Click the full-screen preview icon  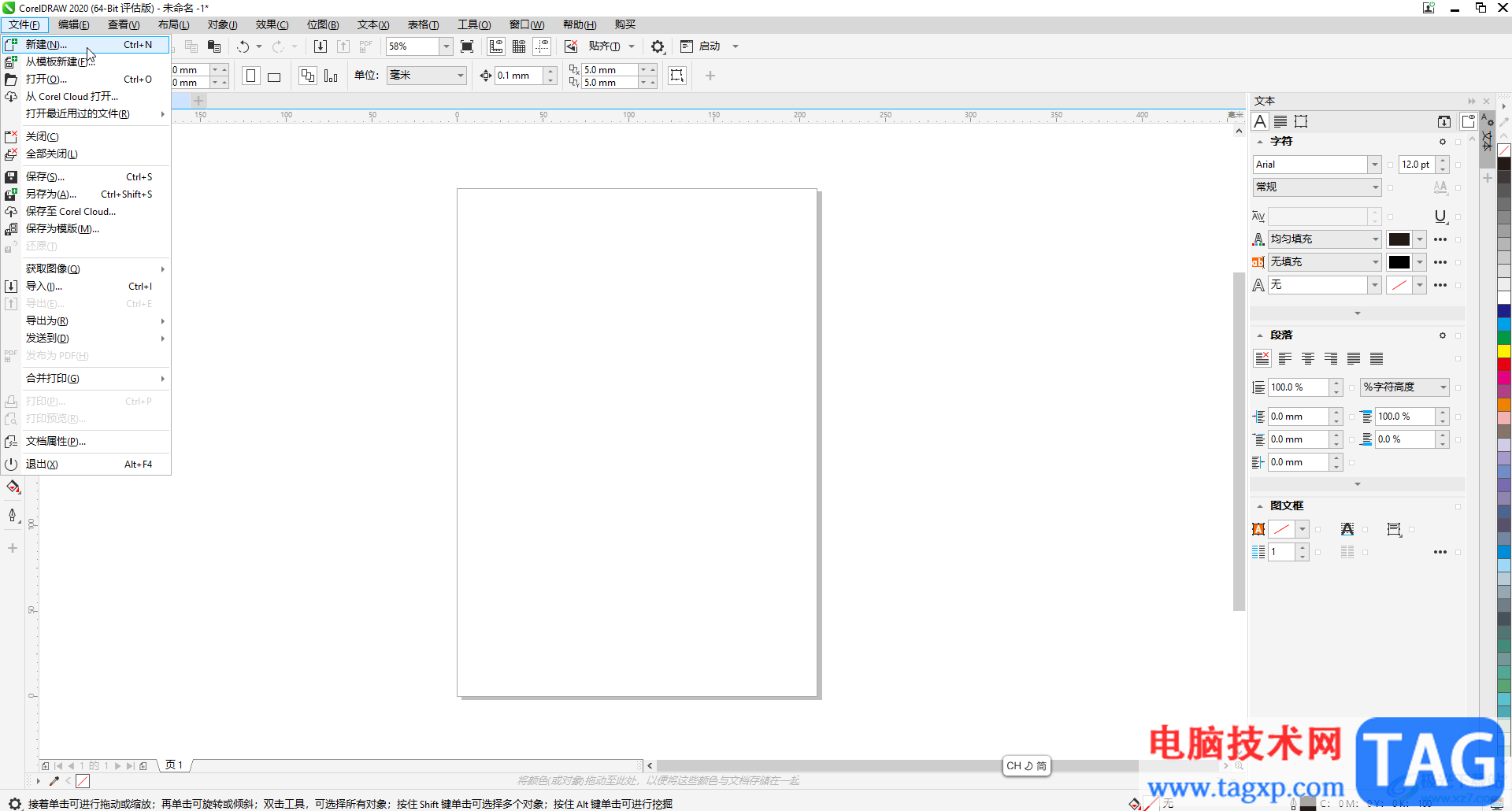(x=467, y=46)
